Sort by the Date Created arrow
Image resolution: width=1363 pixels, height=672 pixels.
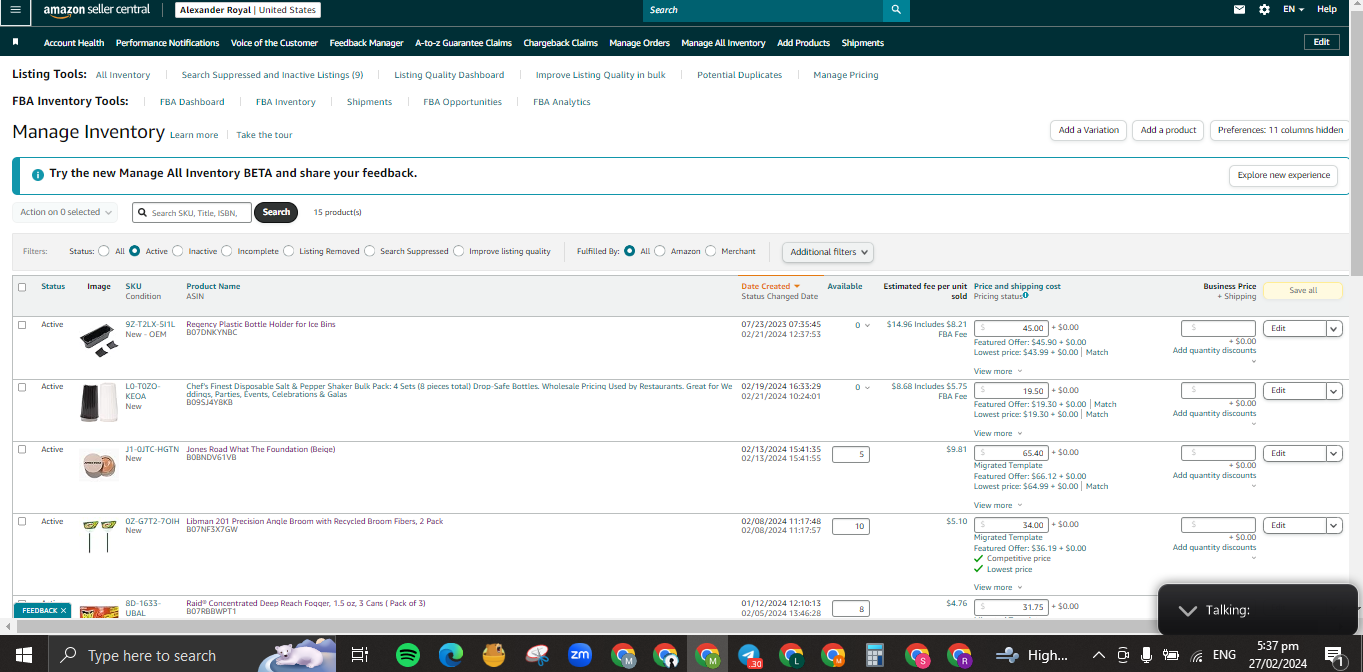point(797,286)
